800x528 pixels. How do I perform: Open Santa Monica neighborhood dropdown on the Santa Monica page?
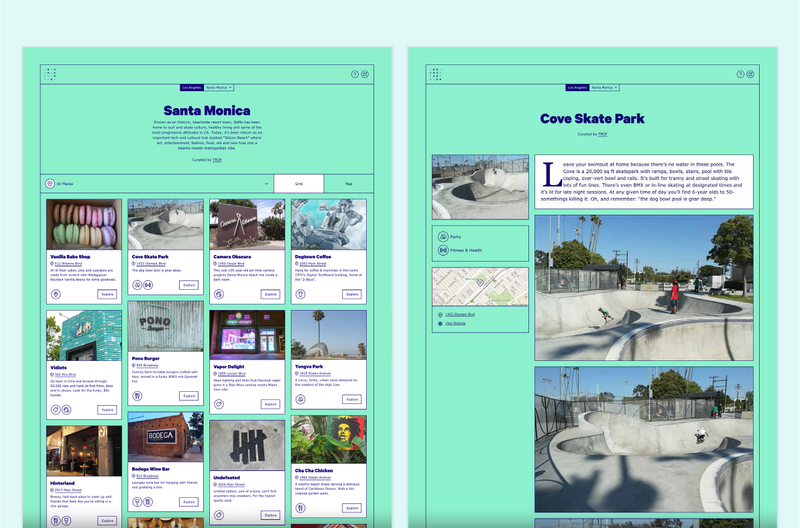(219, 88)
